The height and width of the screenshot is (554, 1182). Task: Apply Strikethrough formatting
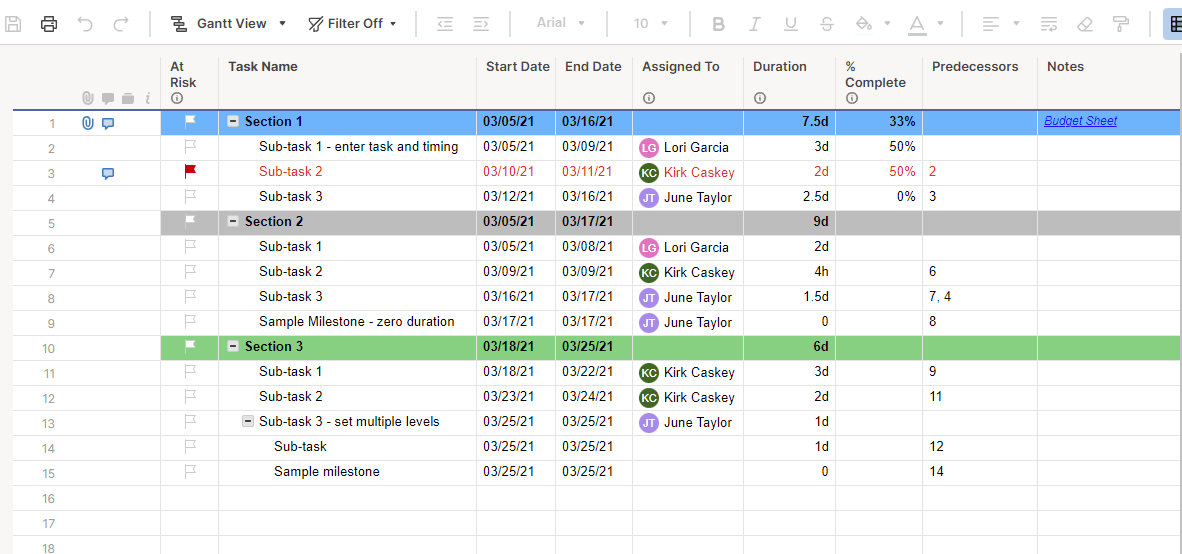click(x=826, y=24)
